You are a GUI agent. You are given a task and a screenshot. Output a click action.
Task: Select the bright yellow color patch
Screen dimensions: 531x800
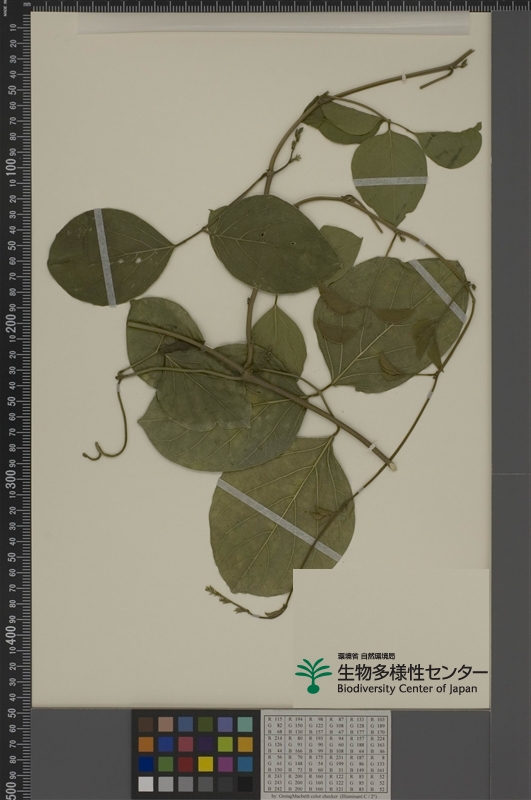pos(206,764)
